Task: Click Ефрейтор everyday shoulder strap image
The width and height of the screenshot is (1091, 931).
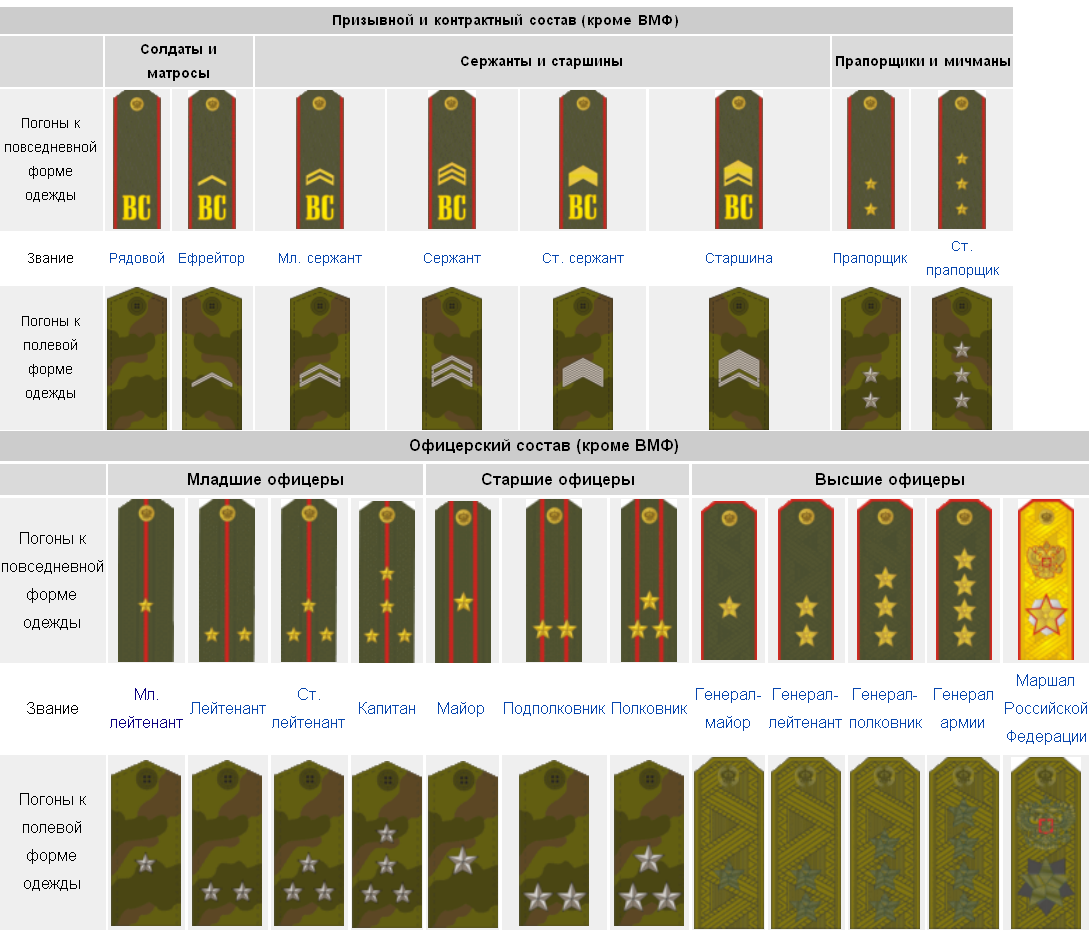Action: point(212,159)
